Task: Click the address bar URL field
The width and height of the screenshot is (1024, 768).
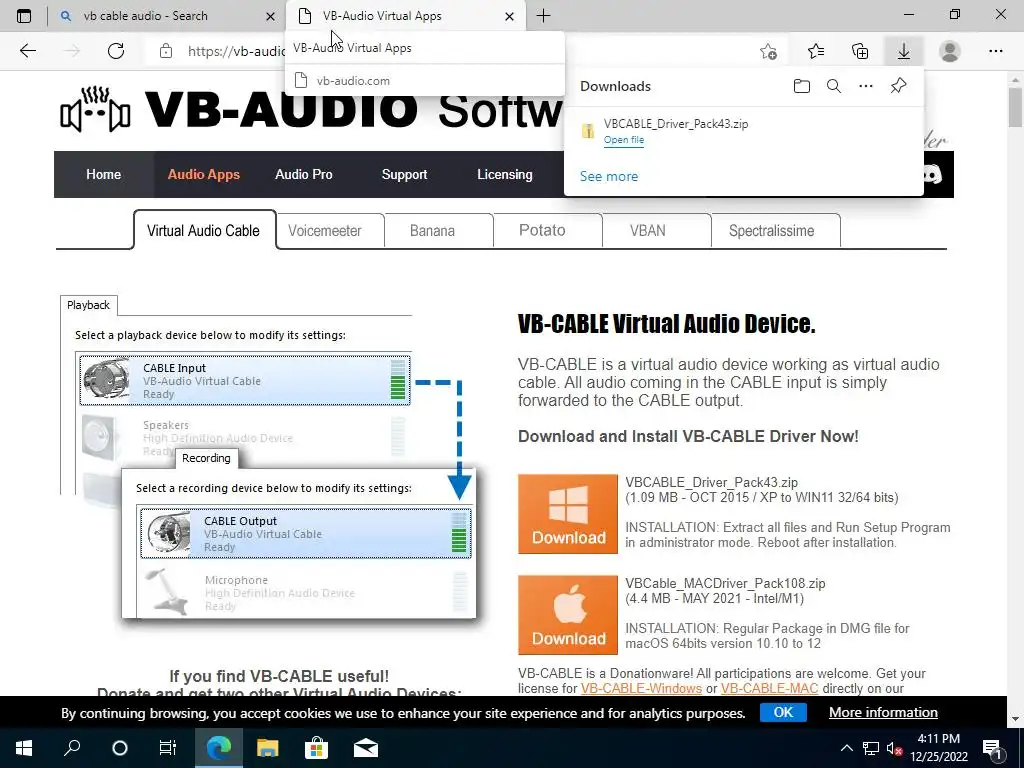Action: point(236,51)
